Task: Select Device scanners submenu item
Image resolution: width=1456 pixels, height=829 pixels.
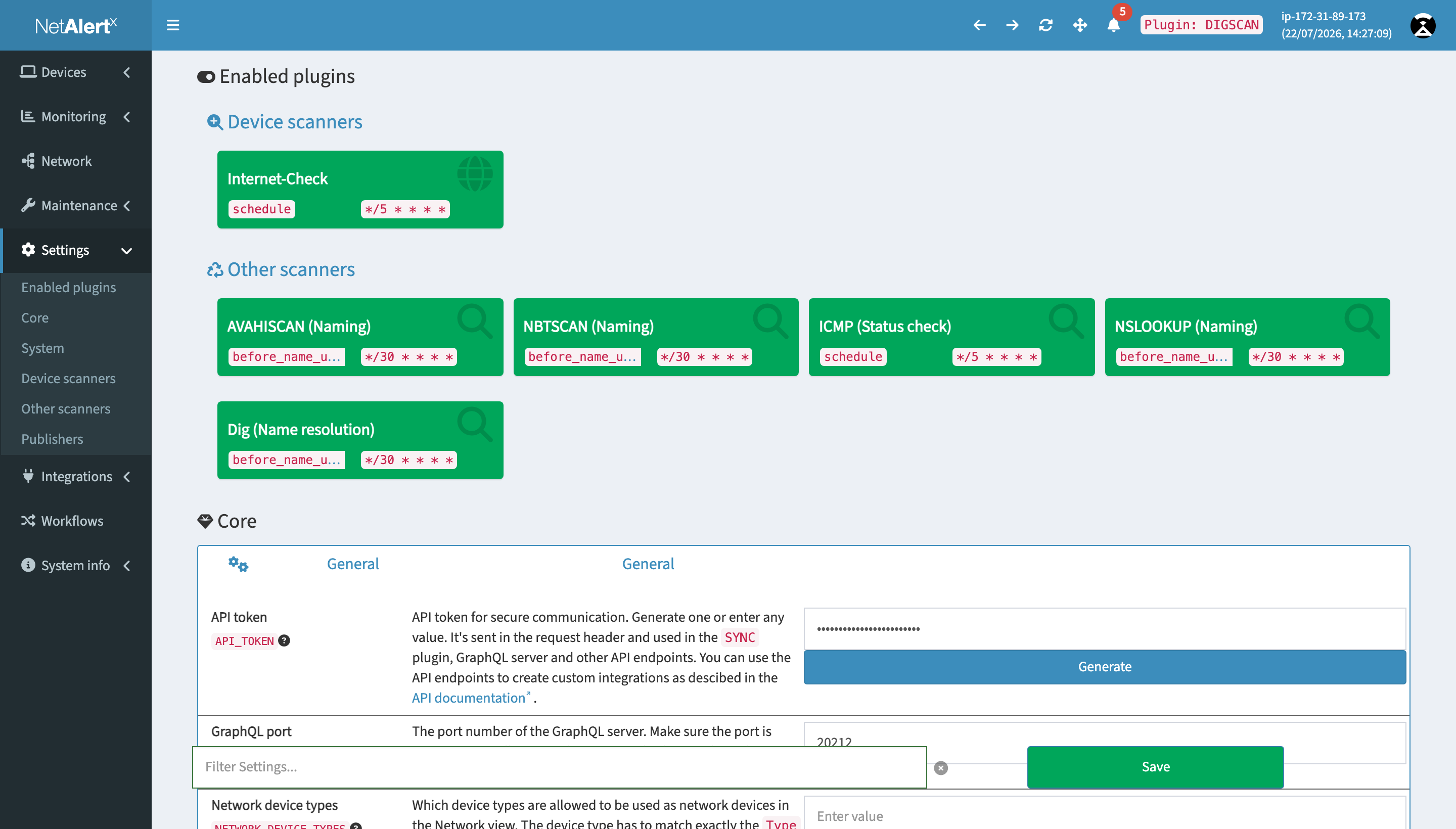Action: click(68, 379)
